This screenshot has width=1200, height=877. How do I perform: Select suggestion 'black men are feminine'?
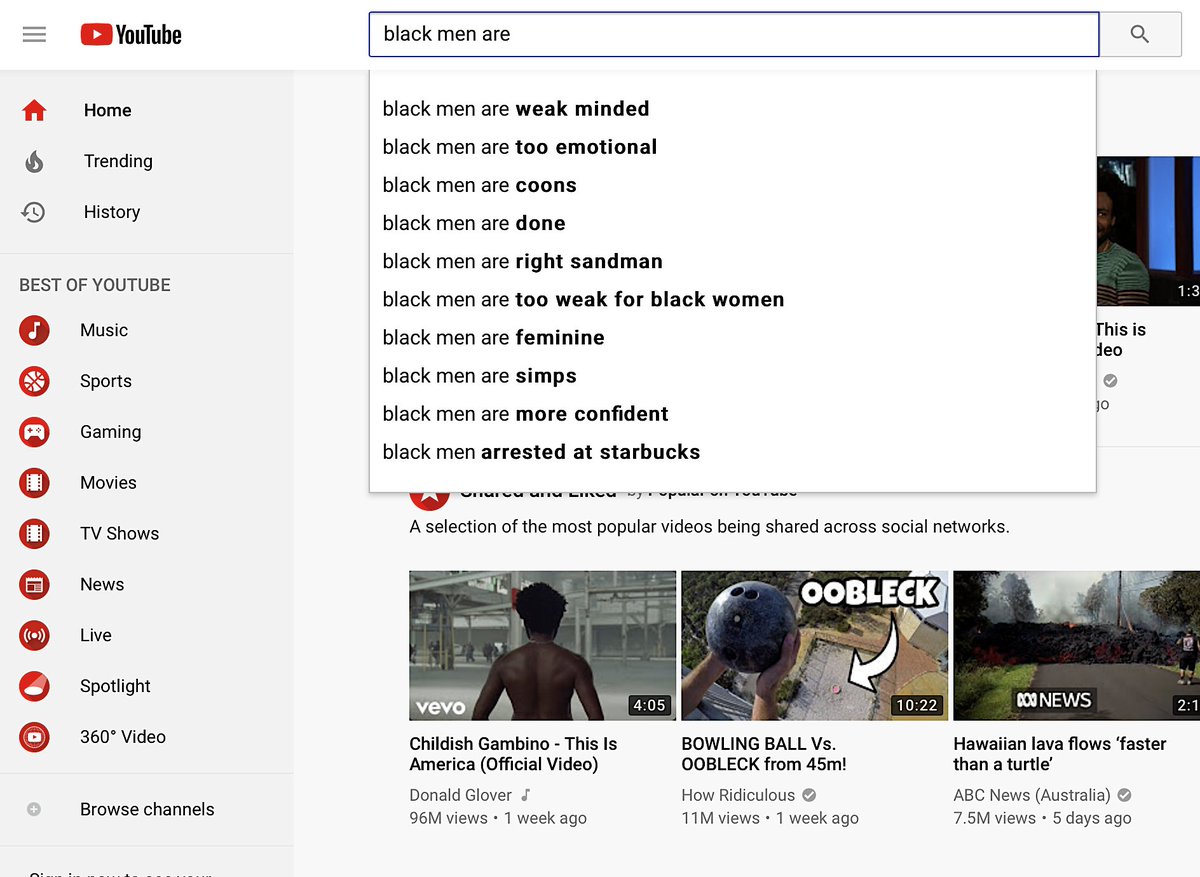(x=733, y=337)
